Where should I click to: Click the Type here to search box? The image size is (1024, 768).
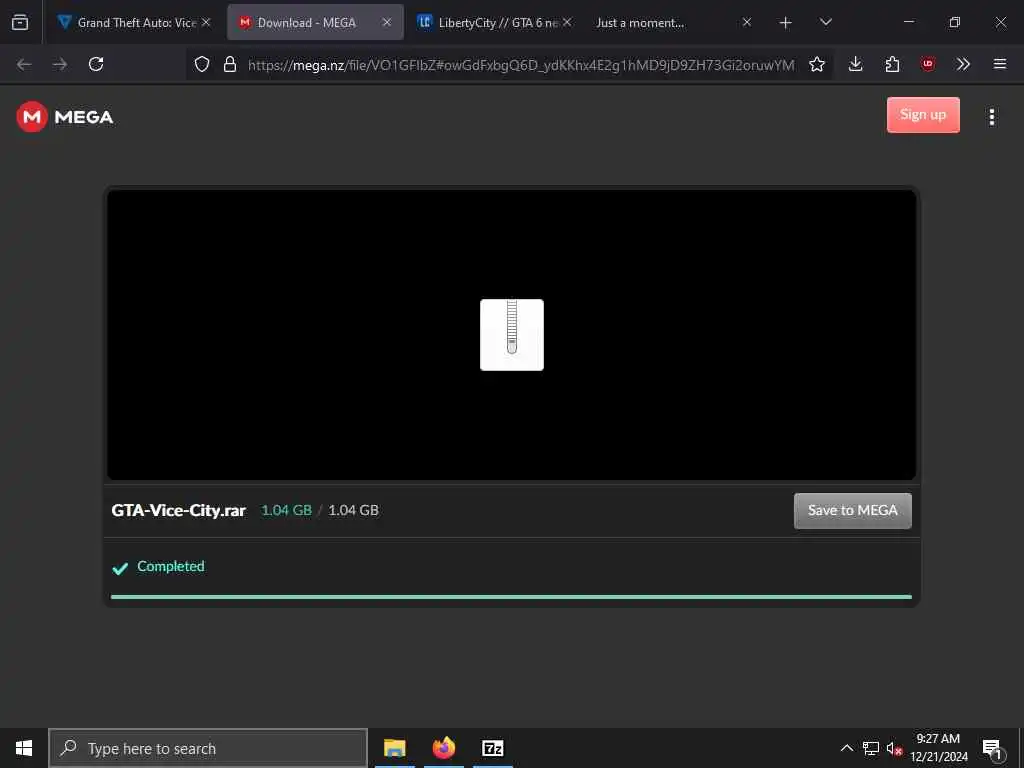point(208,748)
